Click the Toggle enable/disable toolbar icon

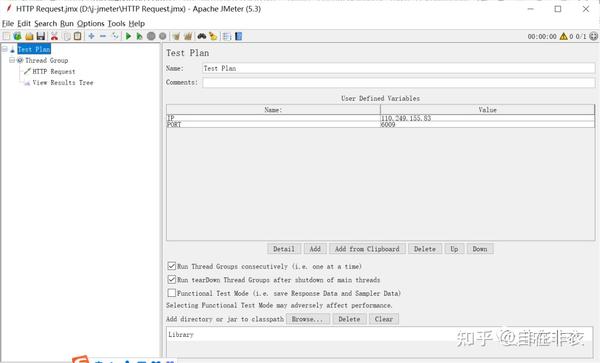[115, 36]
